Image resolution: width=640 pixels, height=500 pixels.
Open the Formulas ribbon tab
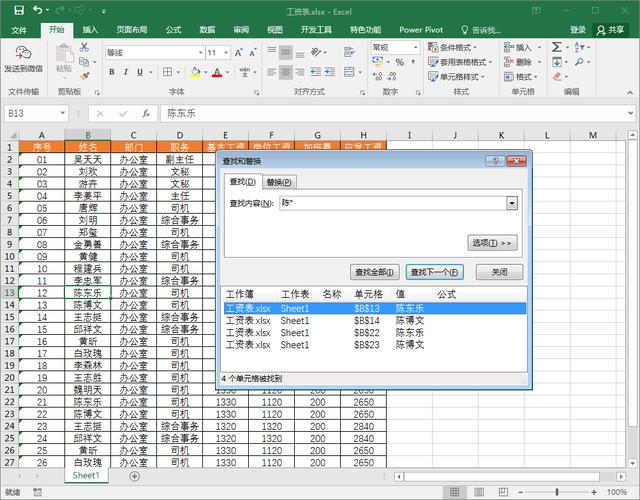(x=173, y=30)
